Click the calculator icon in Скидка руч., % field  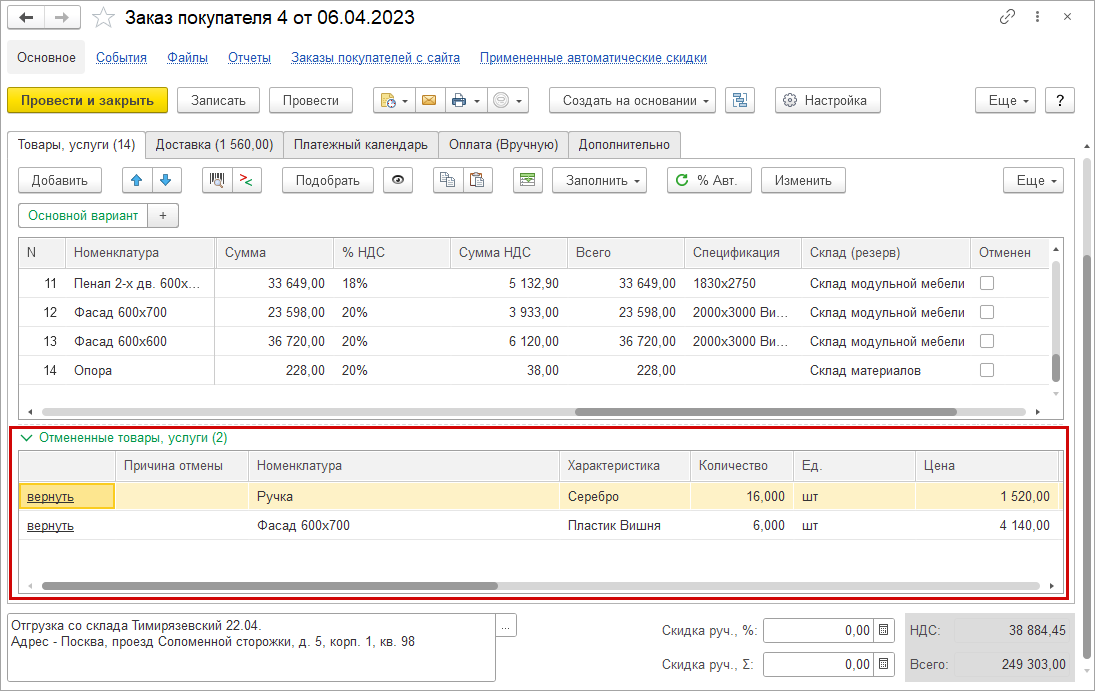coord(883,630)
